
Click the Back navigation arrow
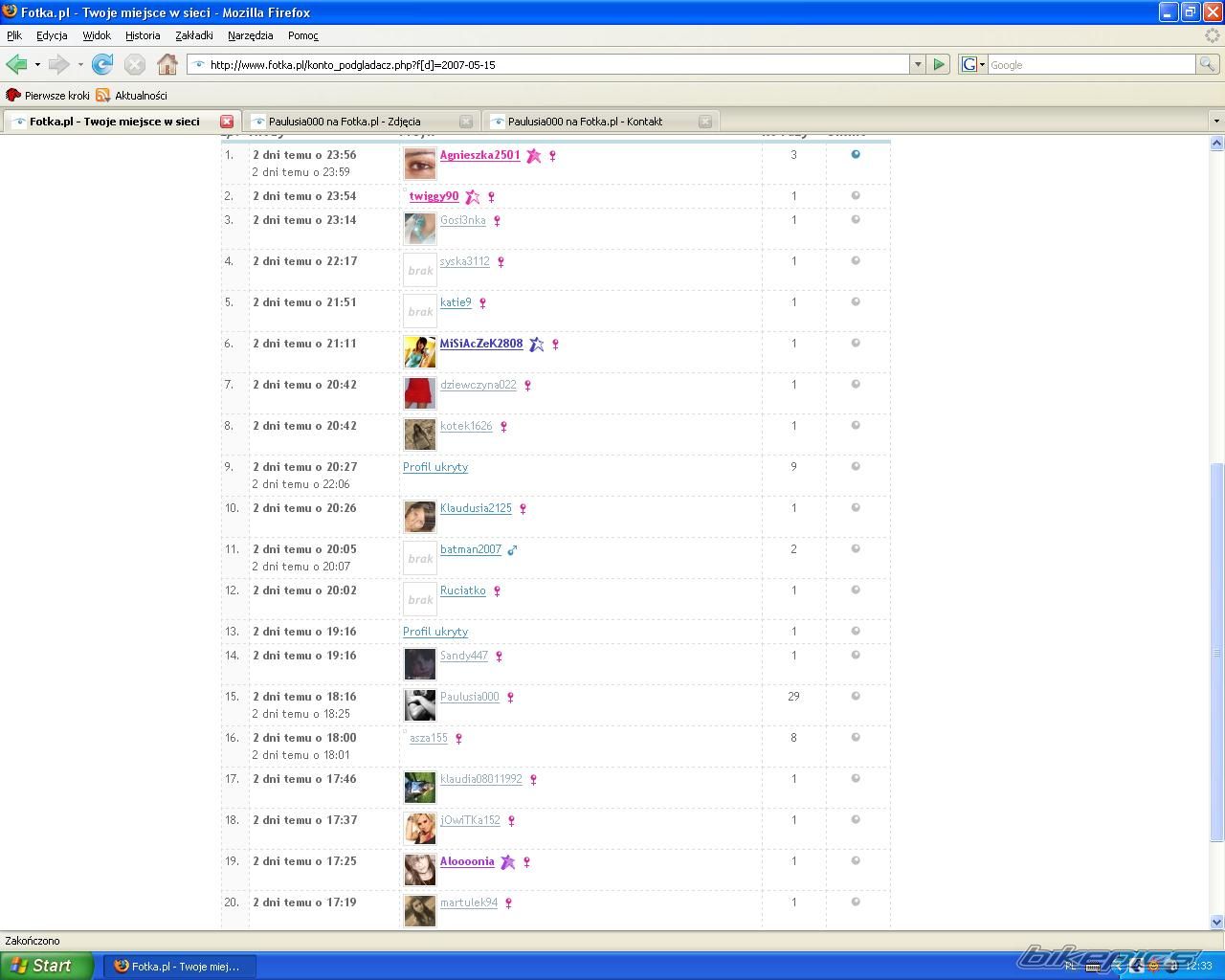pyautogui.click(x=16, y=64)
